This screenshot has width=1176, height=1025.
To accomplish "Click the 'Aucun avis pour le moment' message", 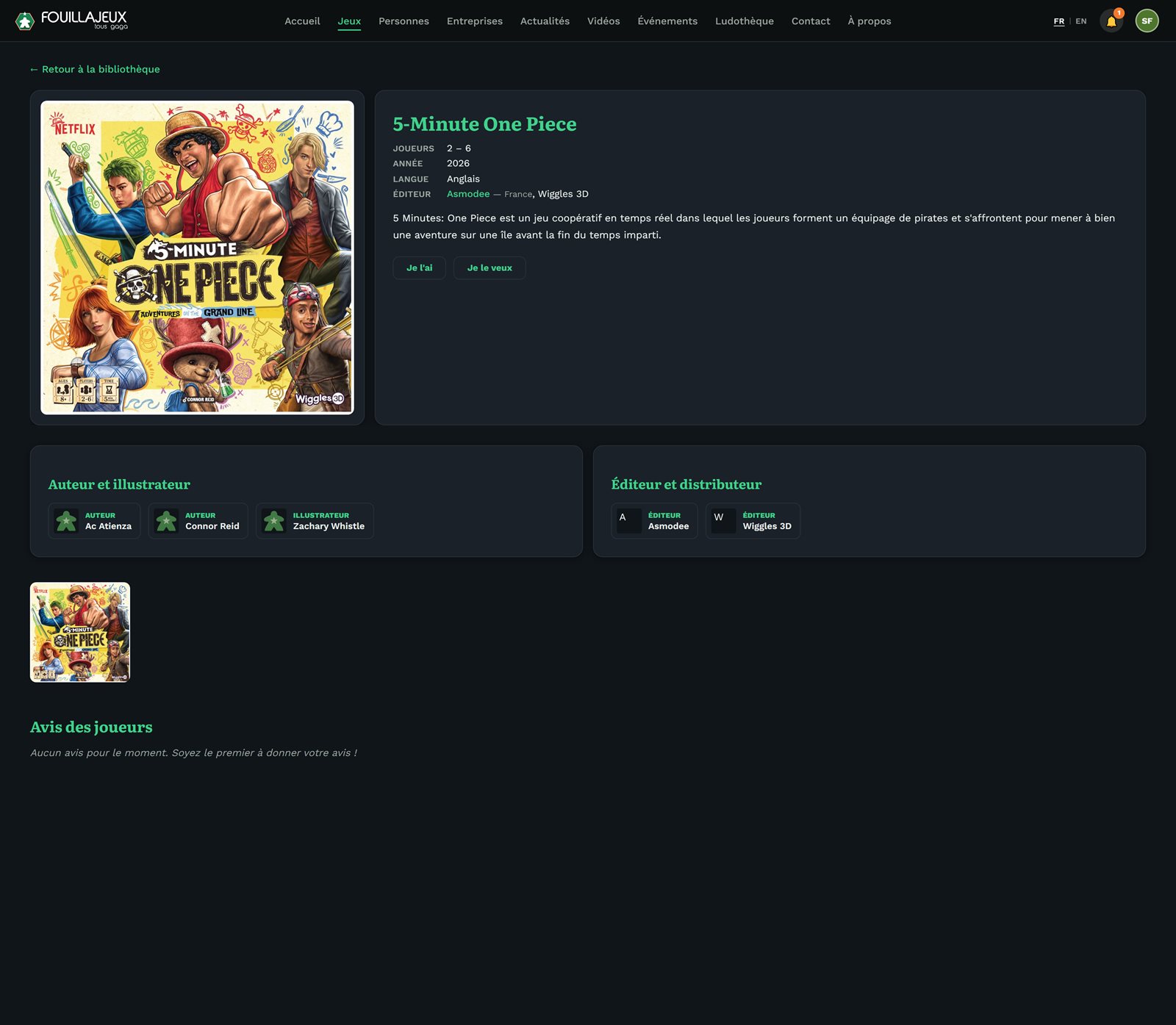I will pyautogui.click(x=193, y=753).
